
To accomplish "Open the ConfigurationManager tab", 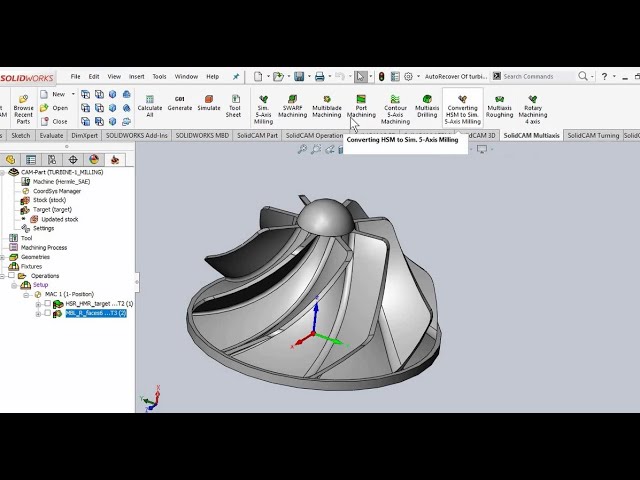I will pyautogui.click(x=52, y=160).
